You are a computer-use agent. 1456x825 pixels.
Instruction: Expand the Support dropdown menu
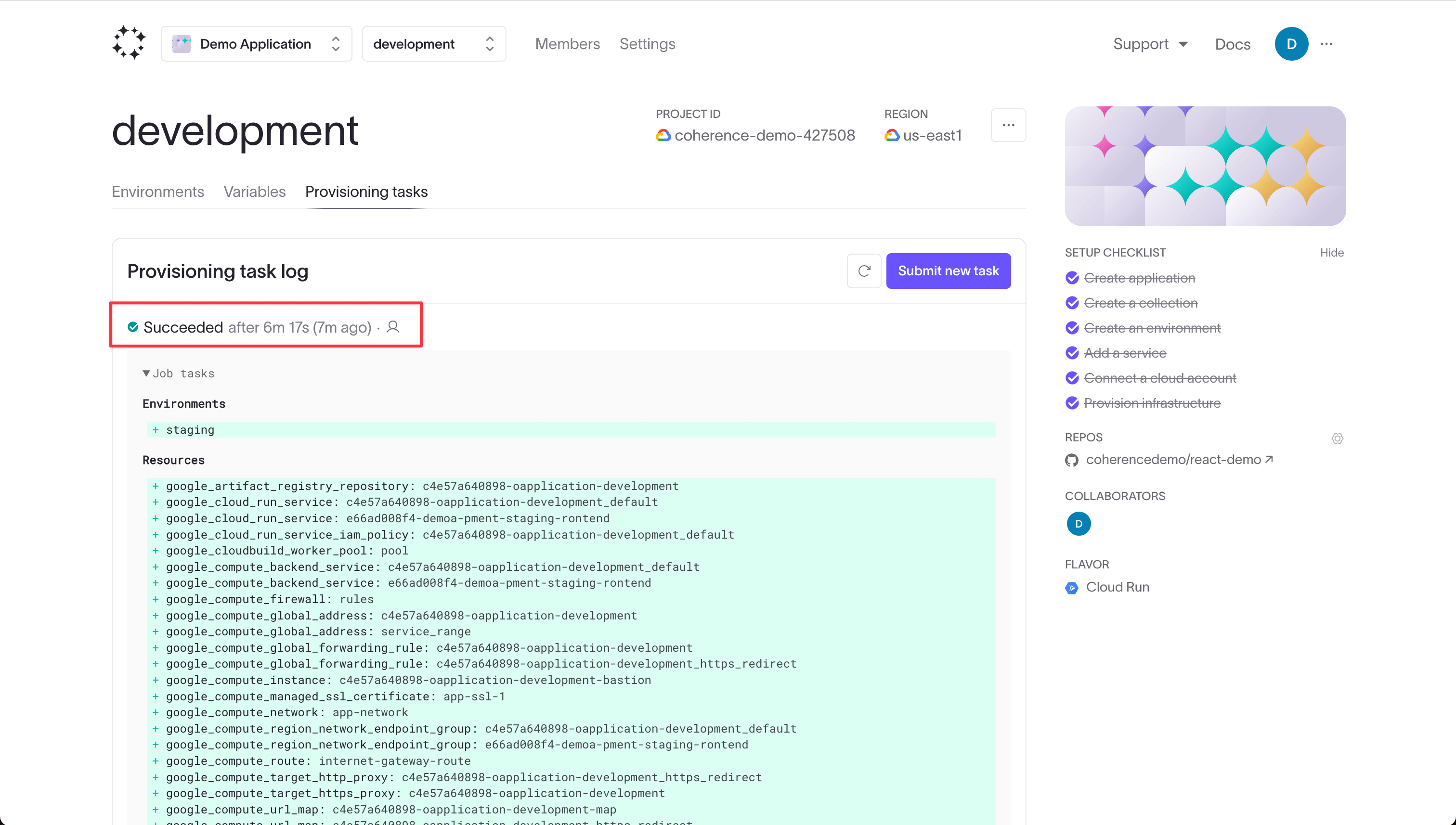click(1151, 44)
